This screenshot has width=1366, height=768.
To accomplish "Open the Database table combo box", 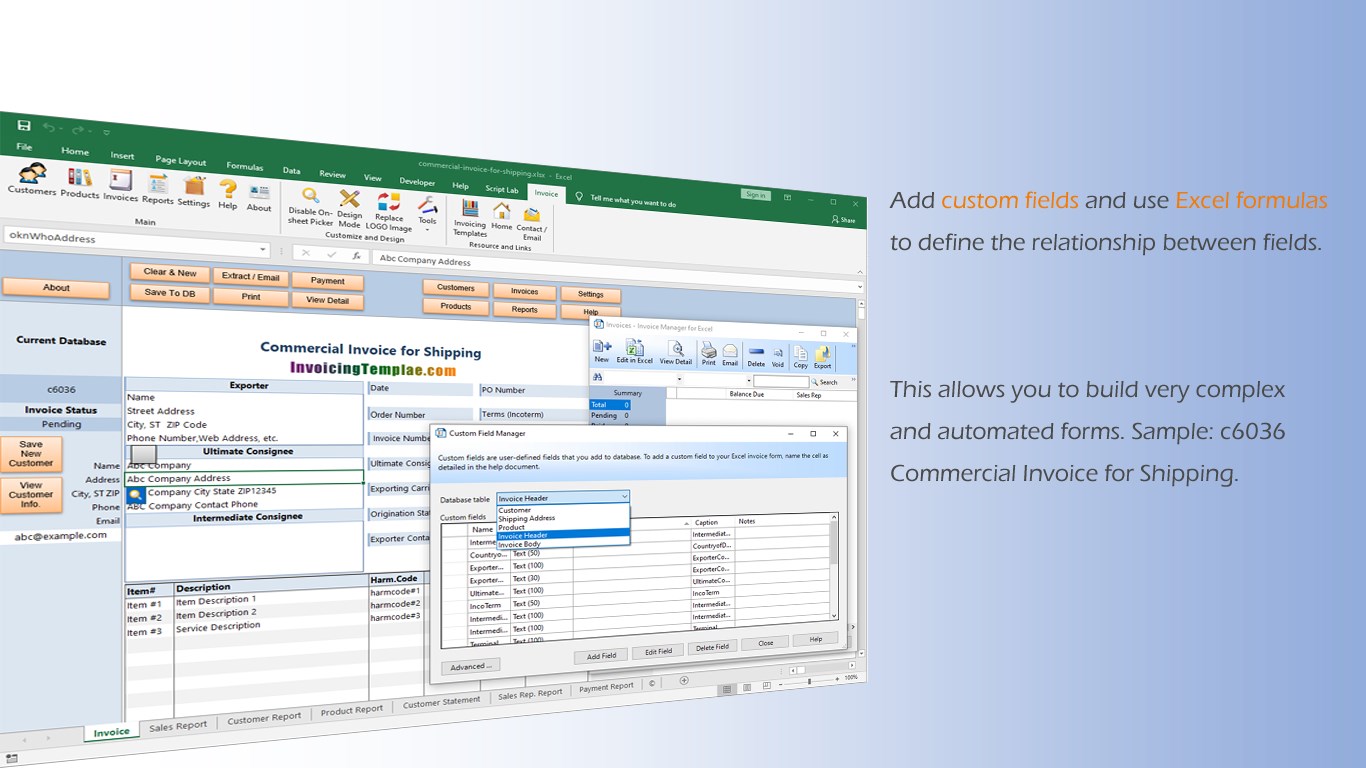I will pyautogui.click(x=563, y=497).
